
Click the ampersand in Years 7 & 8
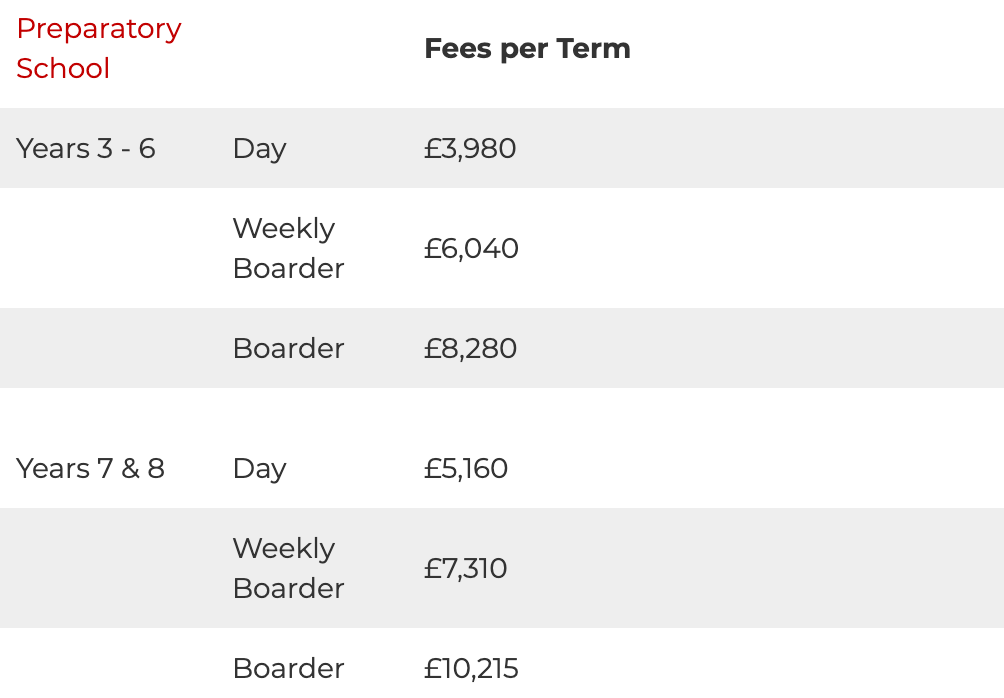[x=131, y=469]
